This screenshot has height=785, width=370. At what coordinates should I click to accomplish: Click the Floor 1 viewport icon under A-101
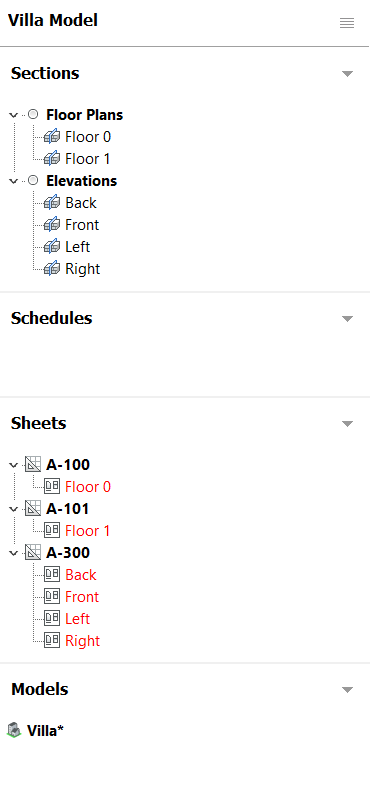coord(52,530)
